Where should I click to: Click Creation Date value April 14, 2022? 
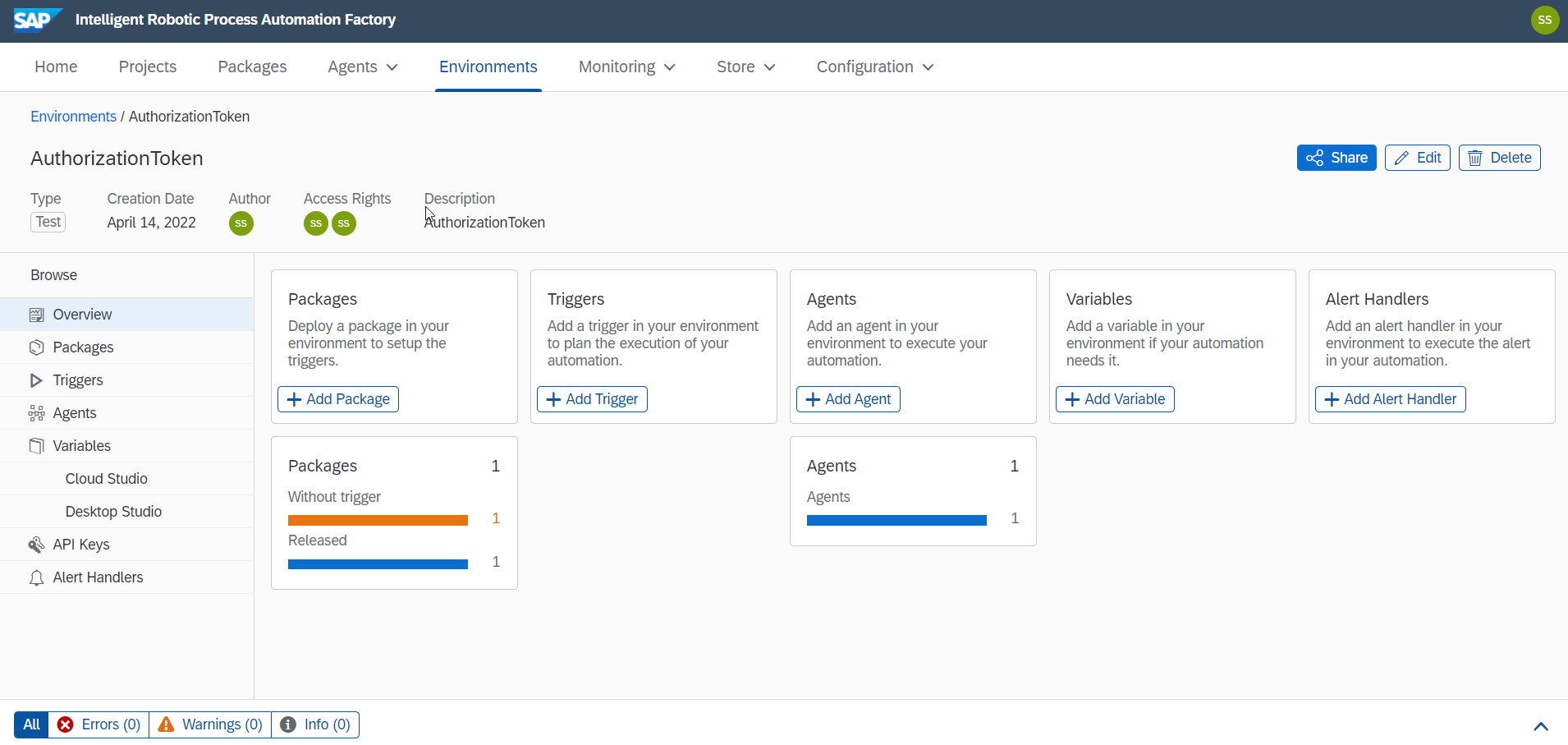pyautogui.click(x=151, y=223)
